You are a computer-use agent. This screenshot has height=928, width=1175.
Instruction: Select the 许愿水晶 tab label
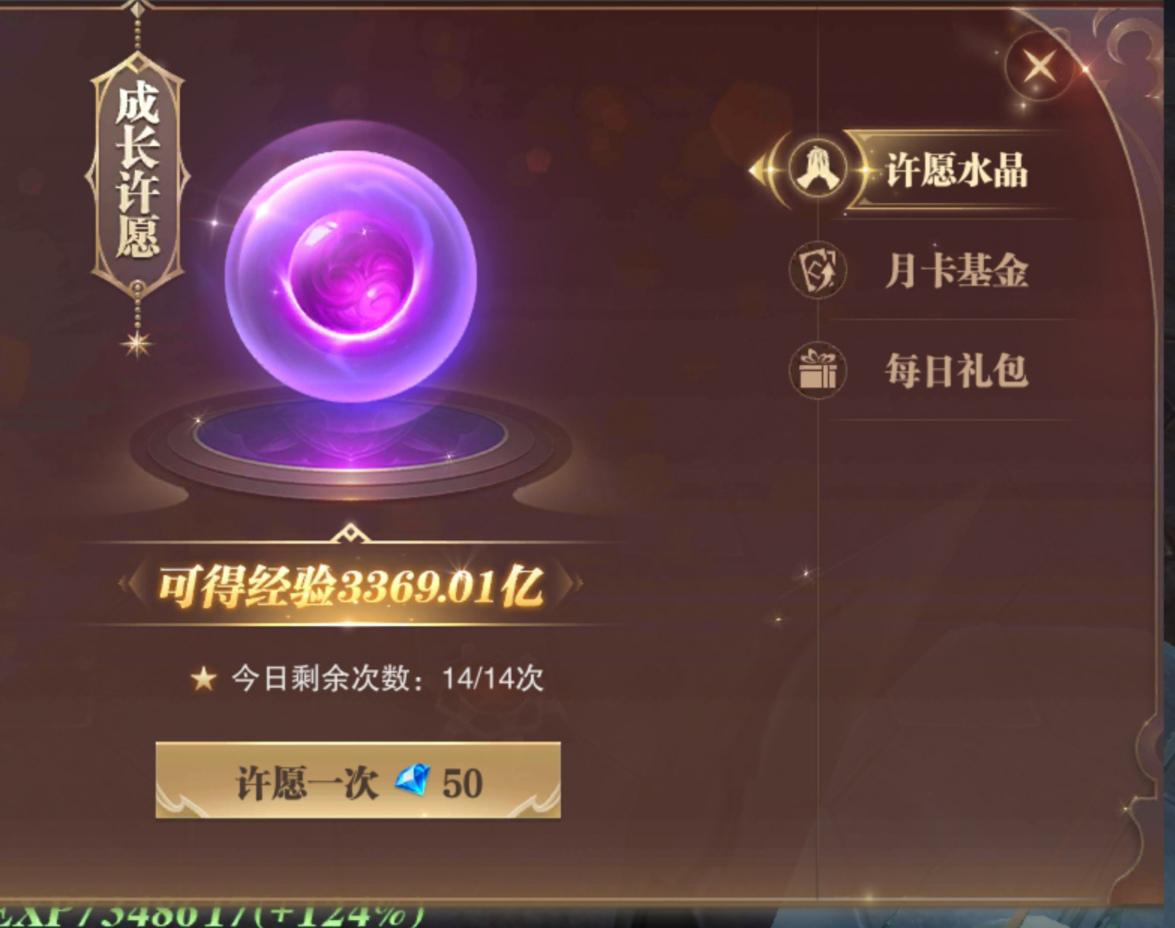point(957,171)
